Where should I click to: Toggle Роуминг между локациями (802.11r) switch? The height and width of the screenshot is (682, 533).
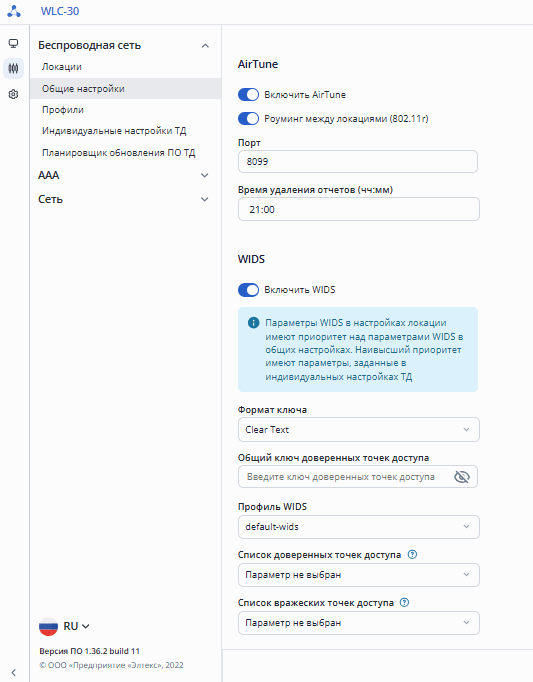248,118
